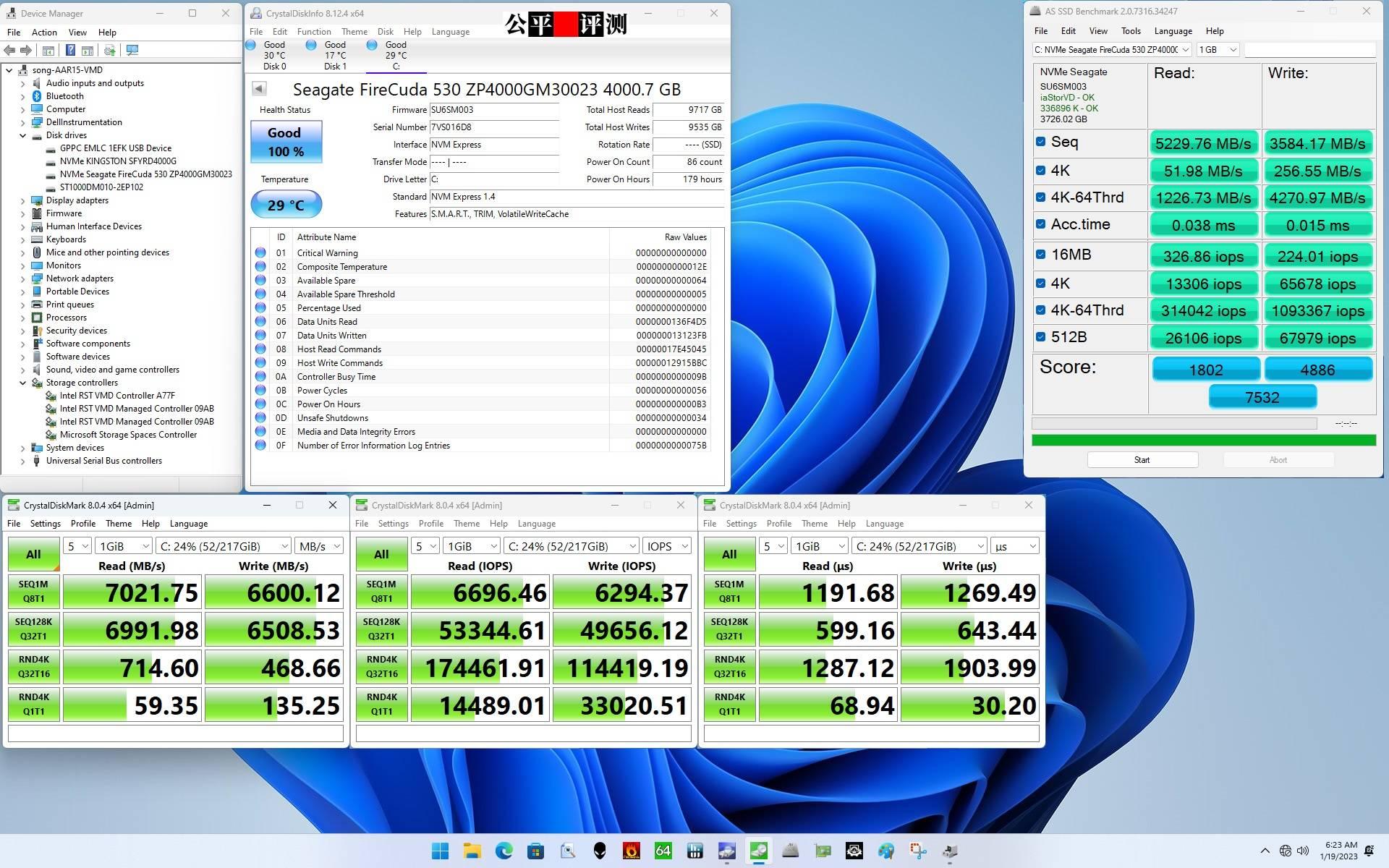This screenshot has height=868, width=1389.
Task: Toggle the 16MB checkbox in AS SSD Benchmark
Action: pyautogui.click(x=1041, y=254)
